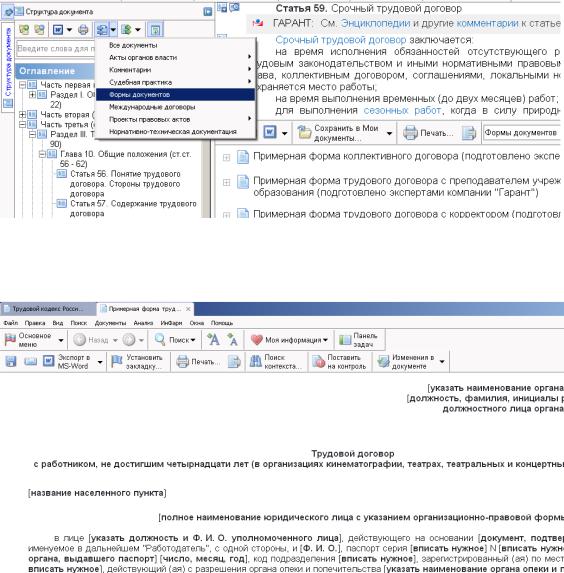The height and width of the screenshot is (573, 564).
Task: Collapse Часть первая tree node
Action: click(x=22, y=85)
